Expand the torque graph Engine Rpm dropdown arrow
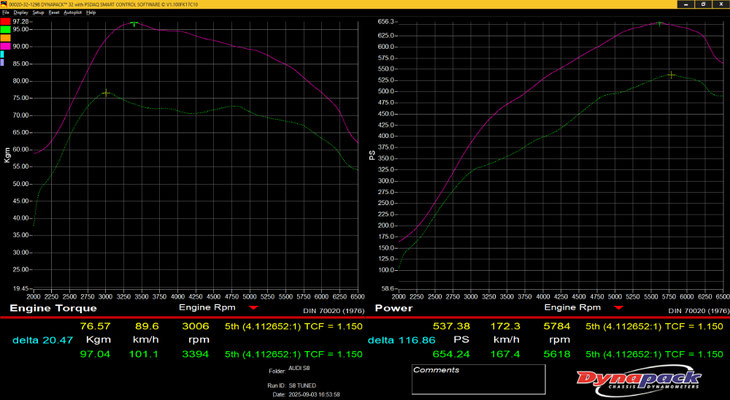Image resolution: width=730 pixels, height=400 pixels. tap(252, 309)
